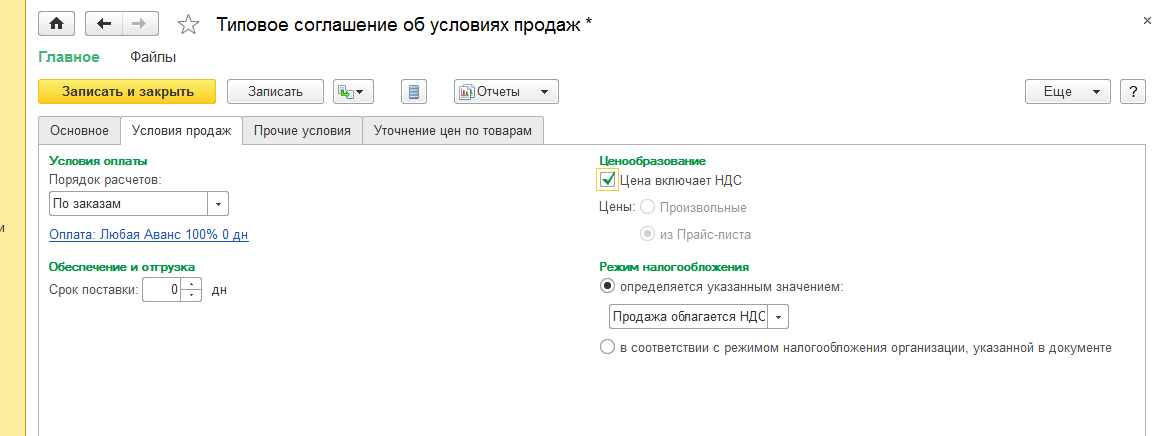Screen dimensions: 1152x436
Task: Open help with the question mark button
Action: pos(1132,92)
